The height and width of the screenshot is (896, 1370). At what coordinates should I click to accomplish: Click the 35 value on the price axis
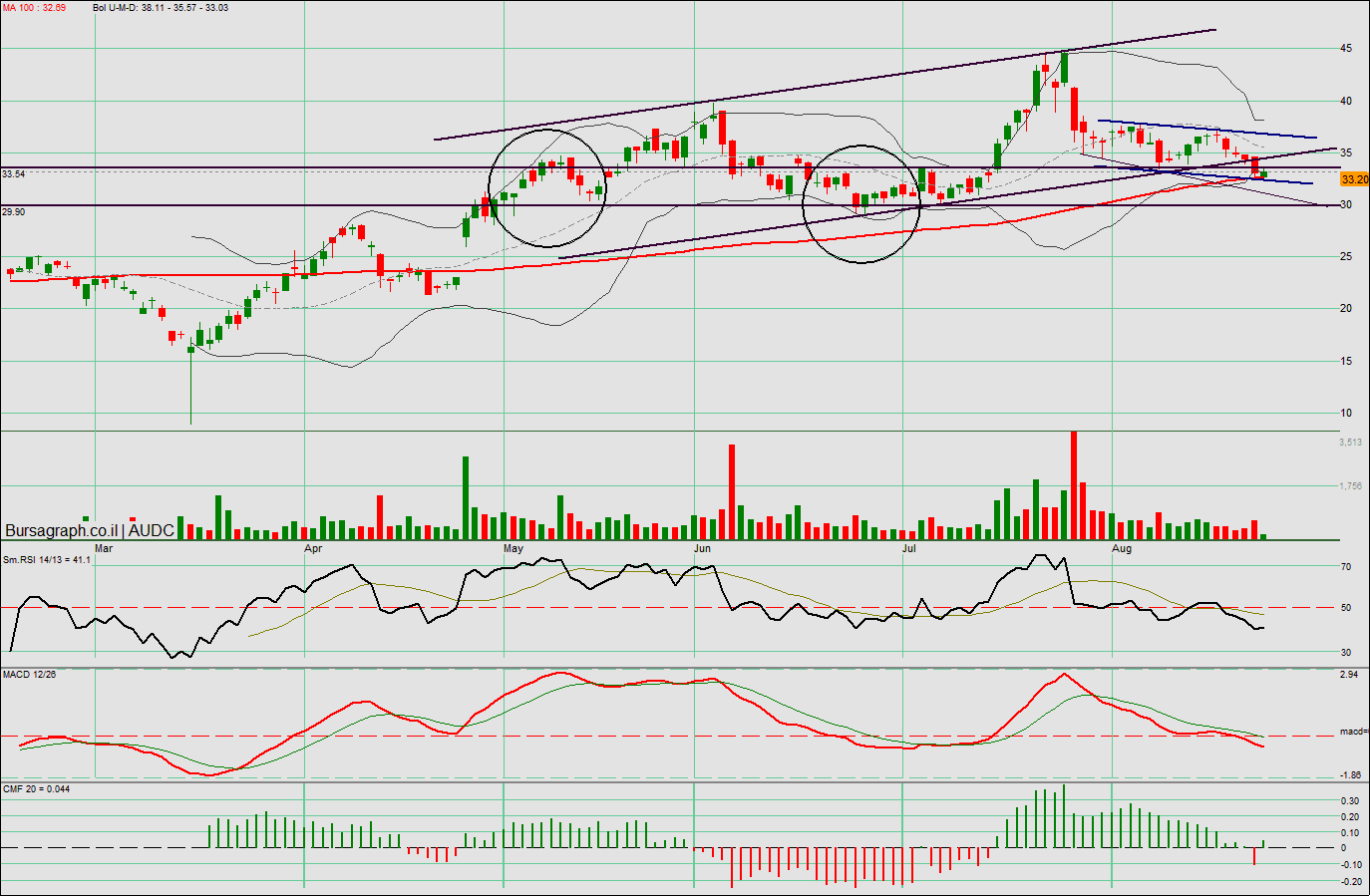coord(1346,152)
